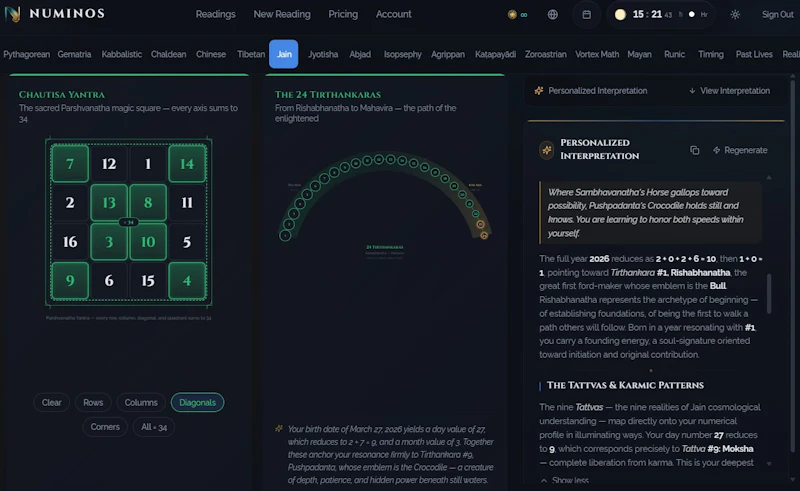Activate the Corners highlight filter
The image size is (800, 491).
tap(105, 427)
